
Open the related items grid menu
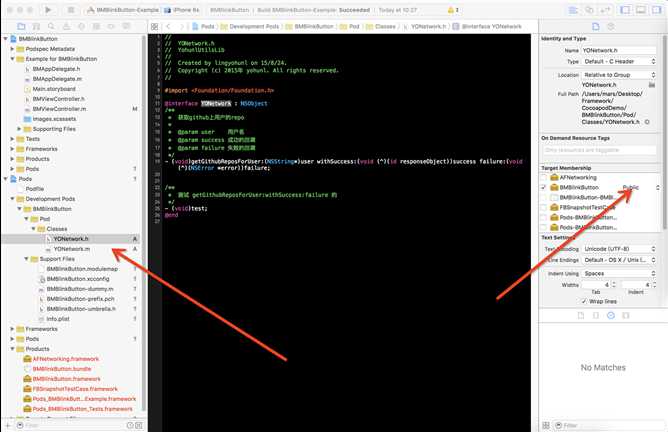click(155, 27)
